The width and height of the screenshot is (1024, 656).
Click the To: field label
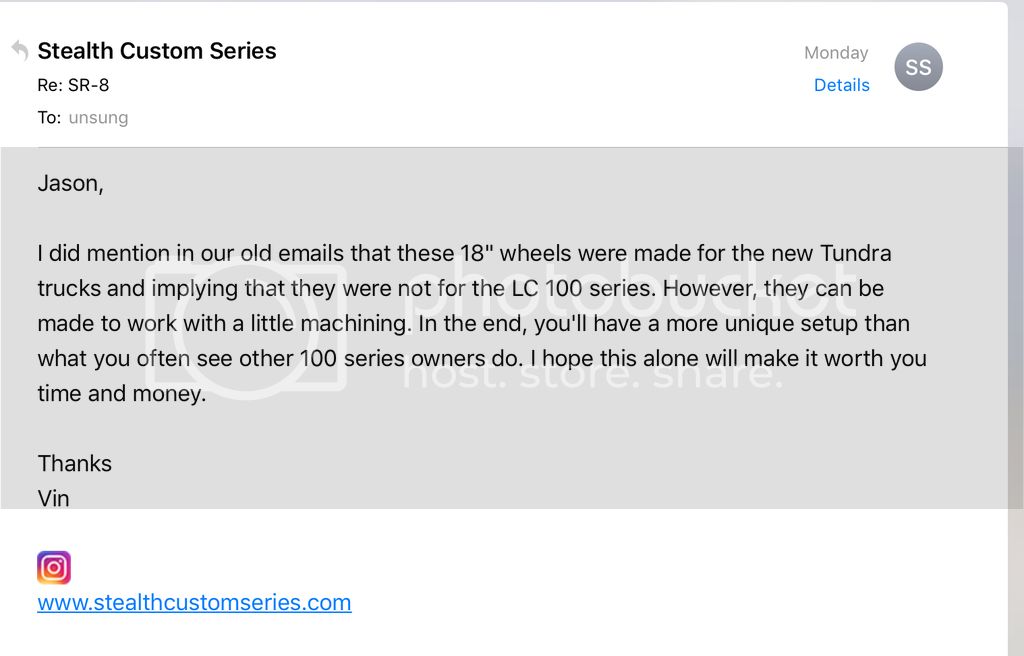point(49,118)
